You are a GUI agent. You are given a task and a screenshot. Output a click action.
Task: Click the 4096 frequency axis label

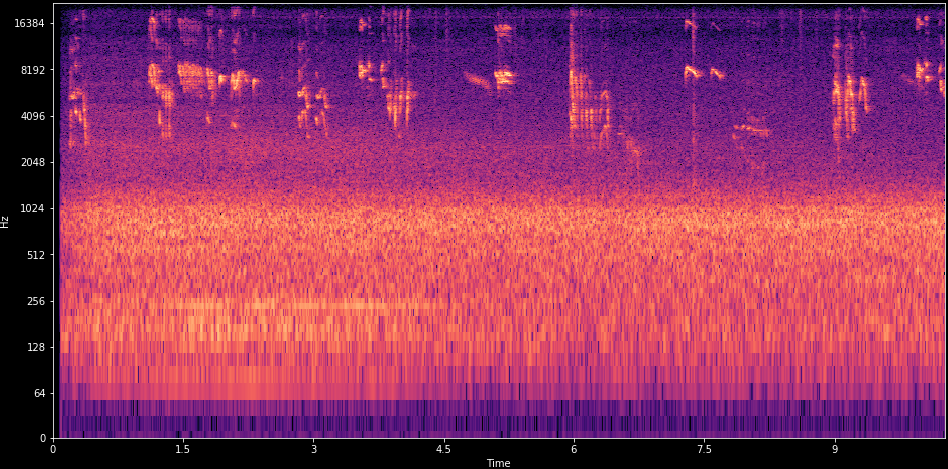tap(32, 116)
